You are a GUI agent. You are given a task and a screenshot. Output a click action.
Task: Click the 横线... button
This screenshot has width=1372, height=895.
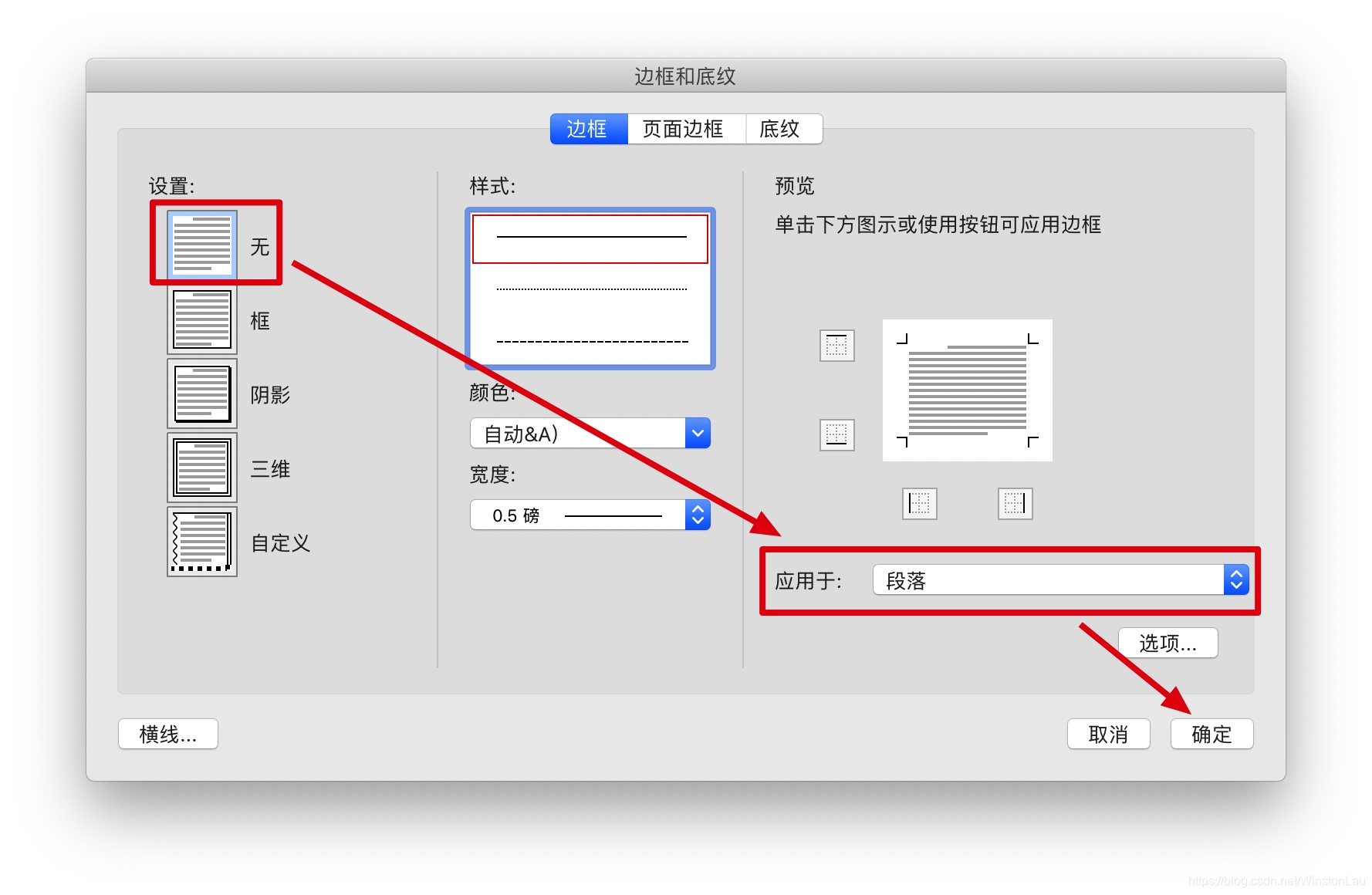tap(168, 734)
